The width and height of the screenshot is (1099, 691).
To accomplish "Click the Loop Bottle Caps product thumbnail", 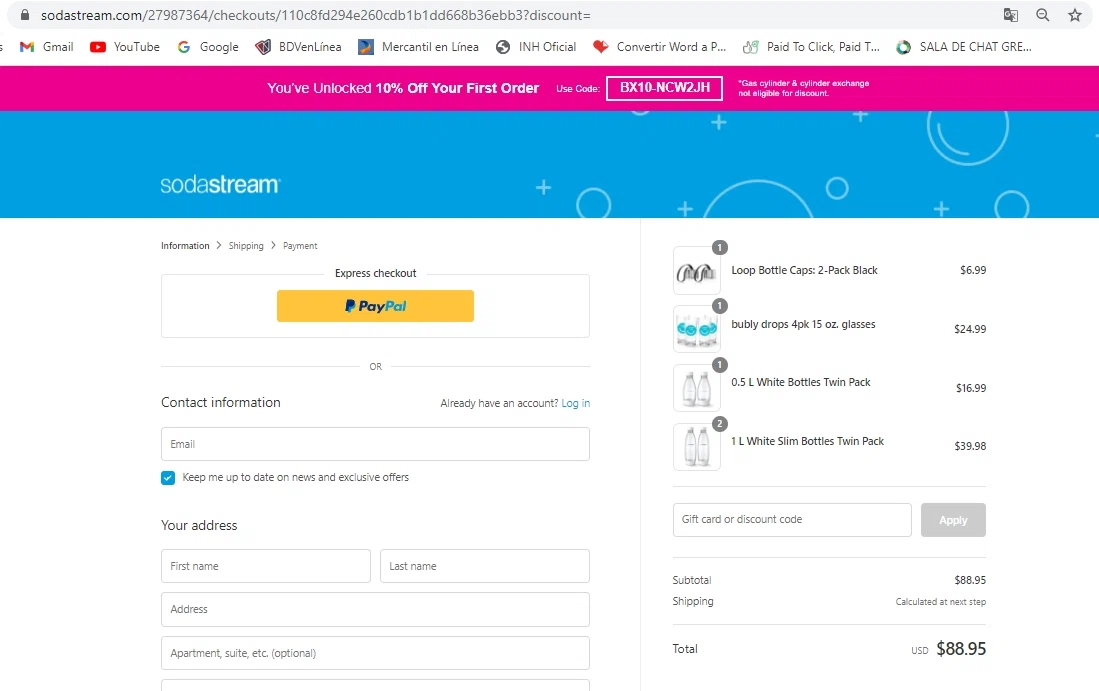I will (x=697, y=271).
